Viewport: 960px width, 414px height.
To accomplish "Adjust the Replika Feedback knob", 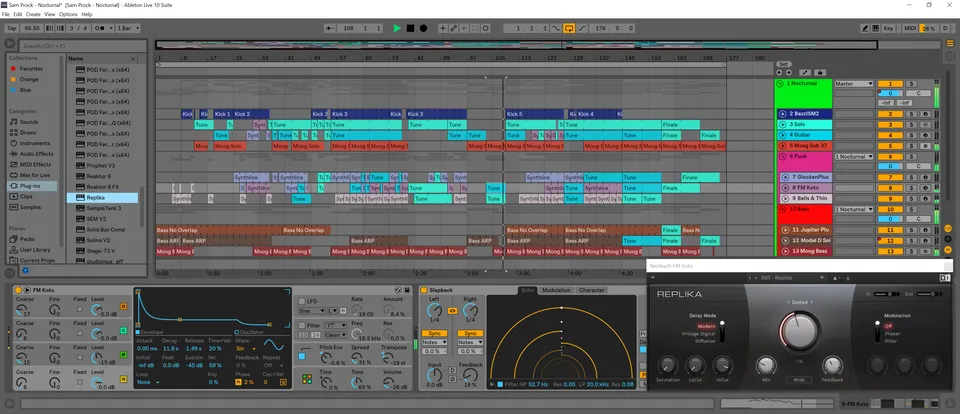I will pos(832,366).
